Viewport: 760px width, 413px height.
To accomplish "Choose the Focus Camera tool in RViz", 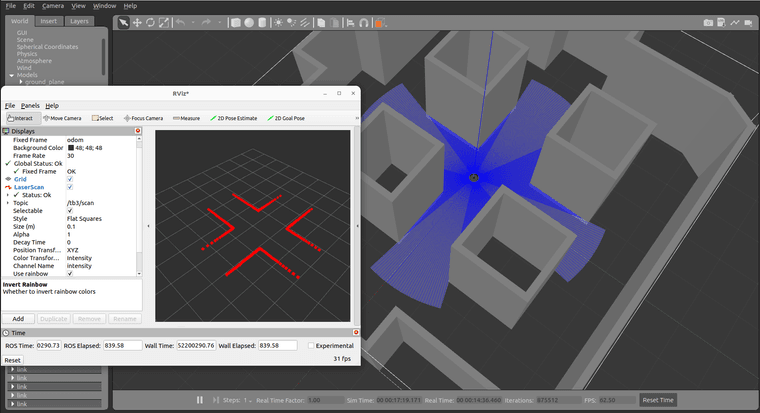I will [143, 118].
